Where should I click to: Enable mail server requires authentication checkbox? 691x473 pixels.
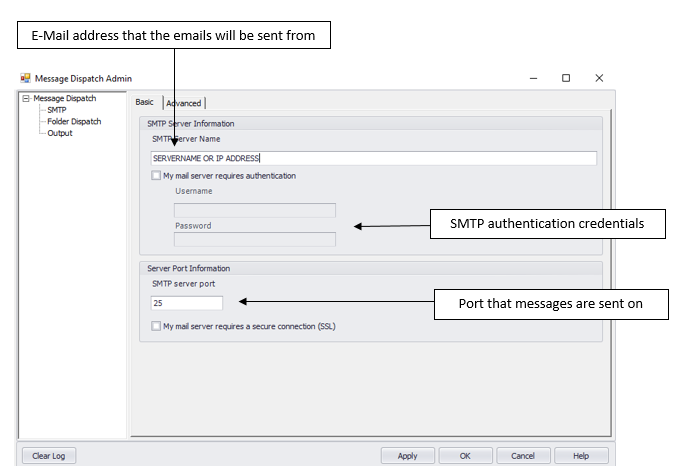tap(156, 175)
